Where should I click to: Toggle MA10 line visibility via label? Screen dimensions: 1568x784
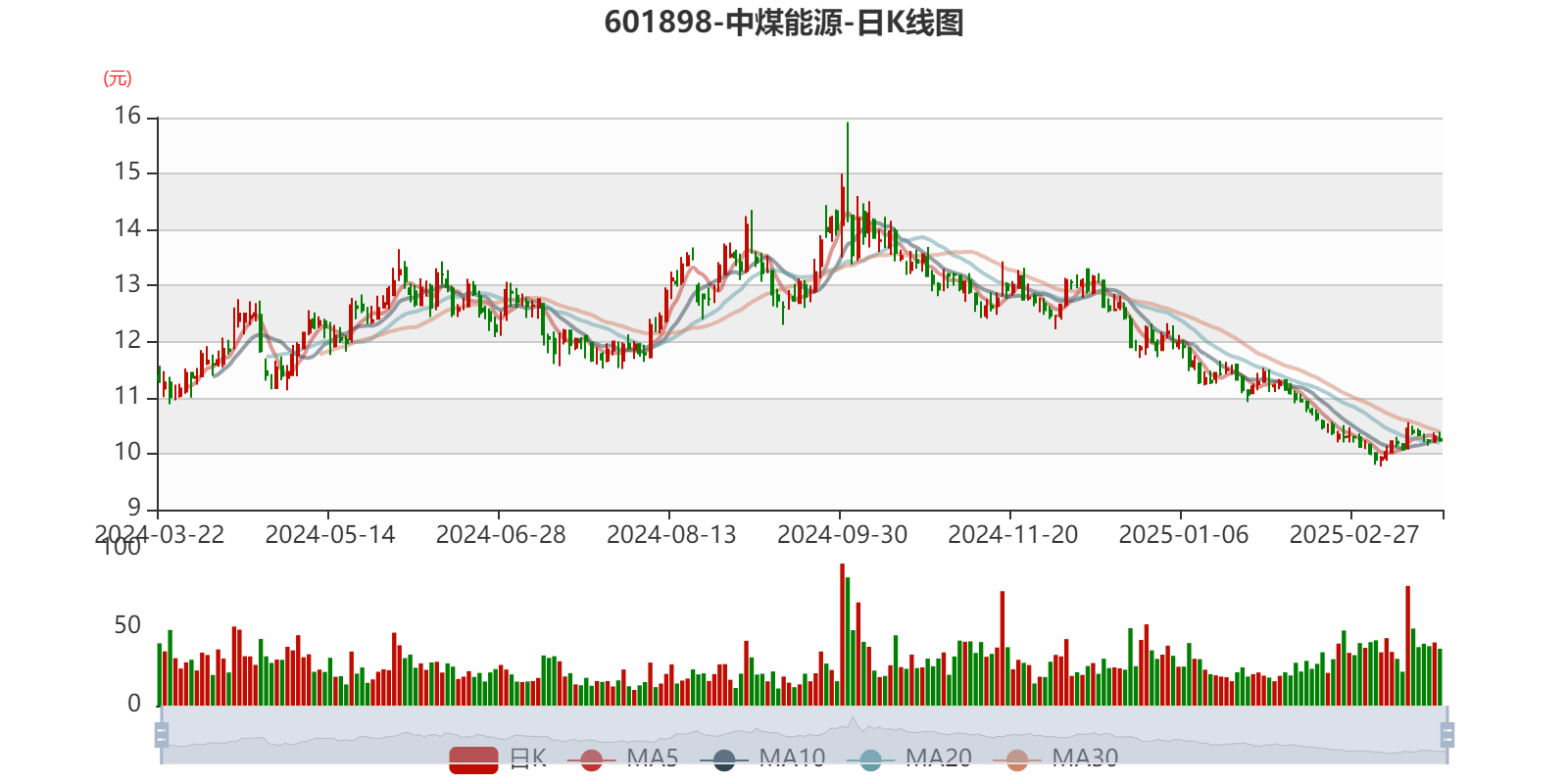click(x=792, y=758)
